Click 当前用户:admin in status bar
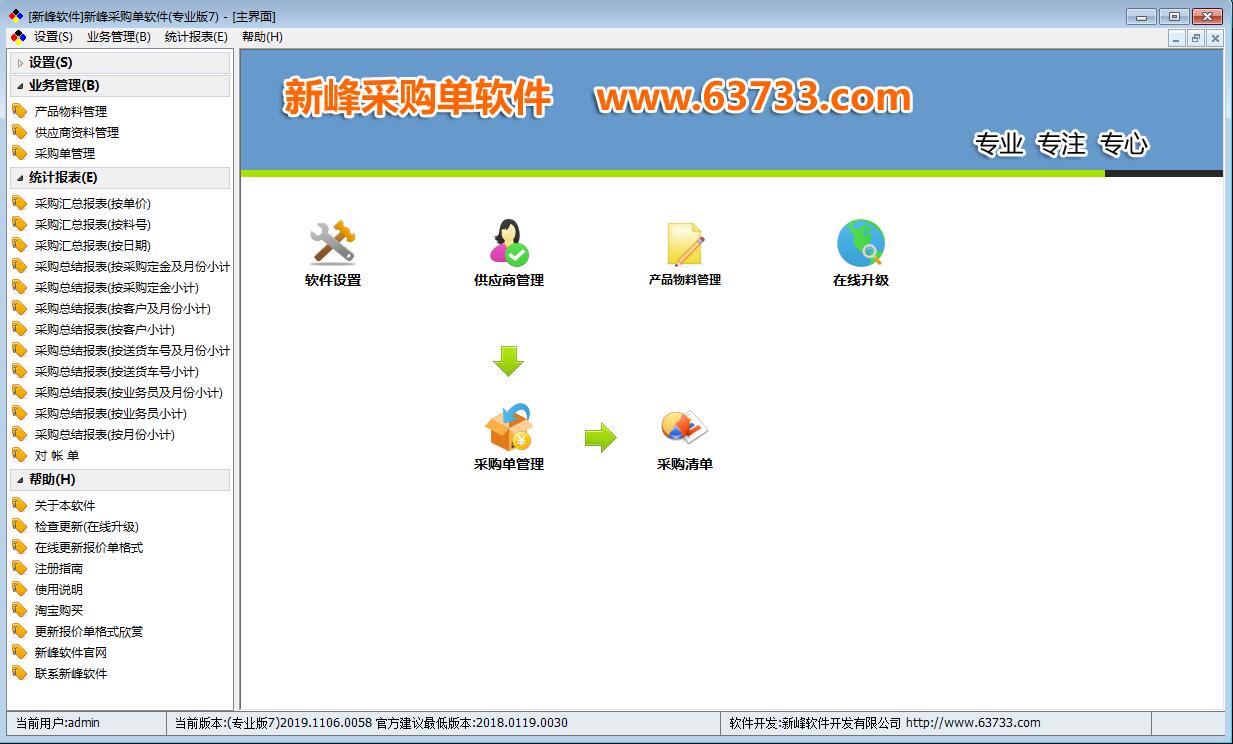 (x=58, y=723)
